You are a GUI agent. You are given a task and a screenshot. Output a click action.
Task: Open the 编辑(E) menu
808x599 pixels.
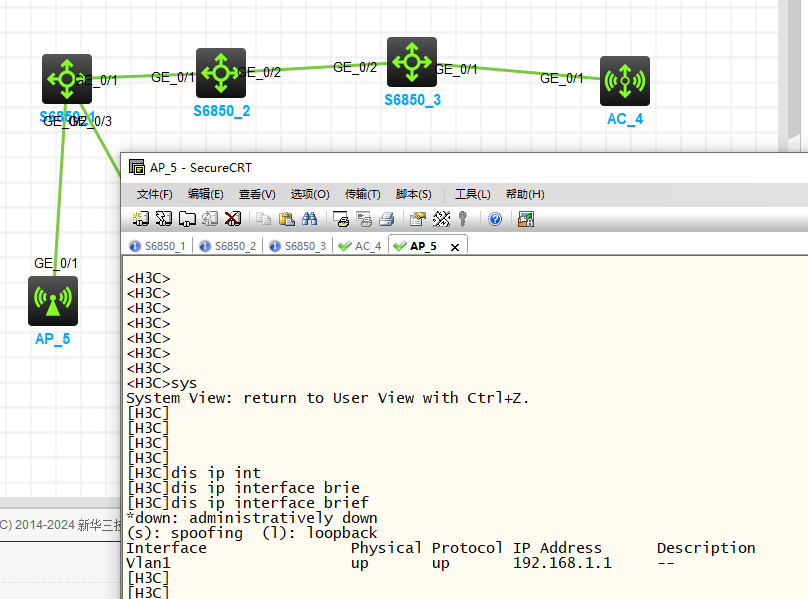[x=206, y=194]
